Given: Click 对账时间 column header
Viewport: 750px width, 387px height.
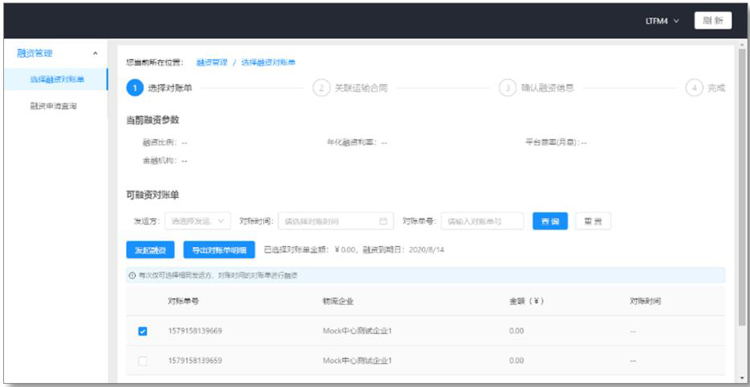Looking at the screenshot, I should [646, 301].
